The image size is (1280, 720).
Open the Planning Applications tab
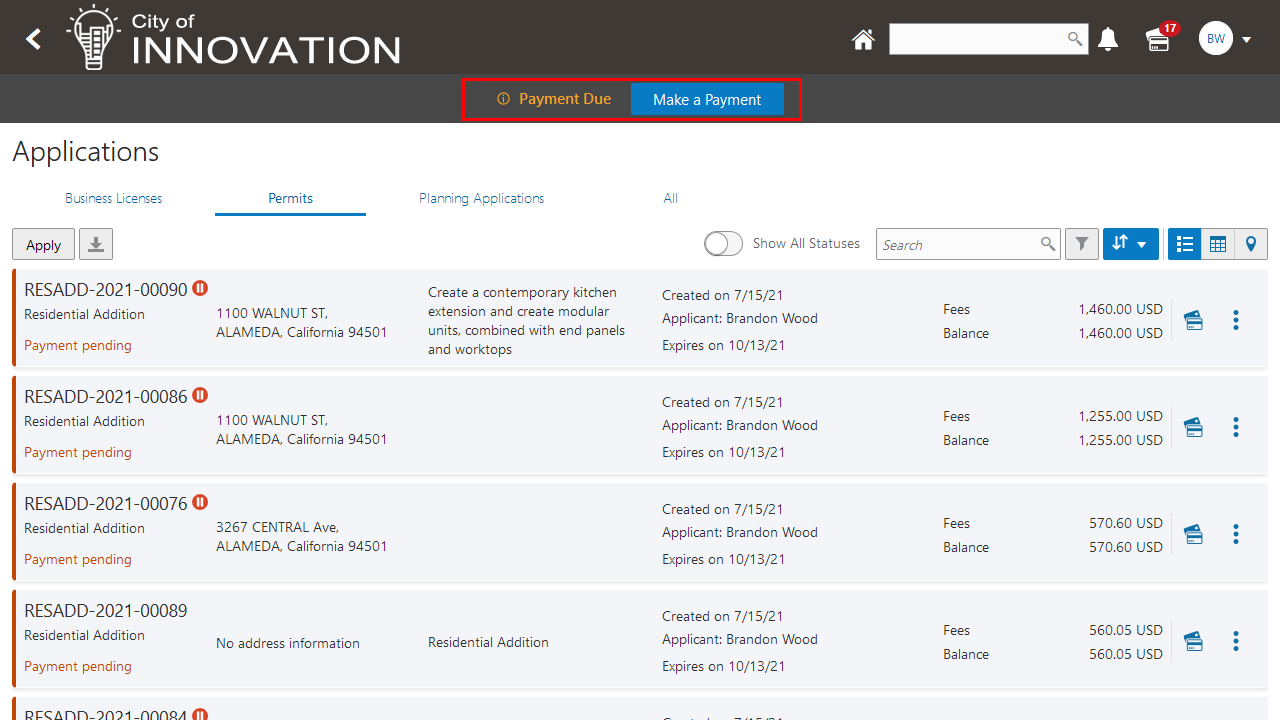tap(481, 198)
